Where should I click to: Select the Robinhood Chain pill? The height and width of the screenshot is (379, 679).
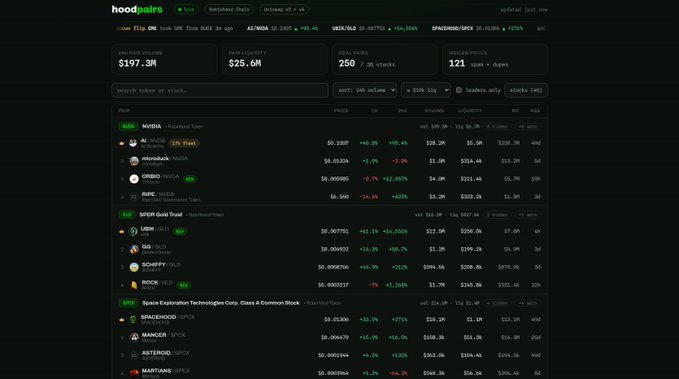coord(229,9)
